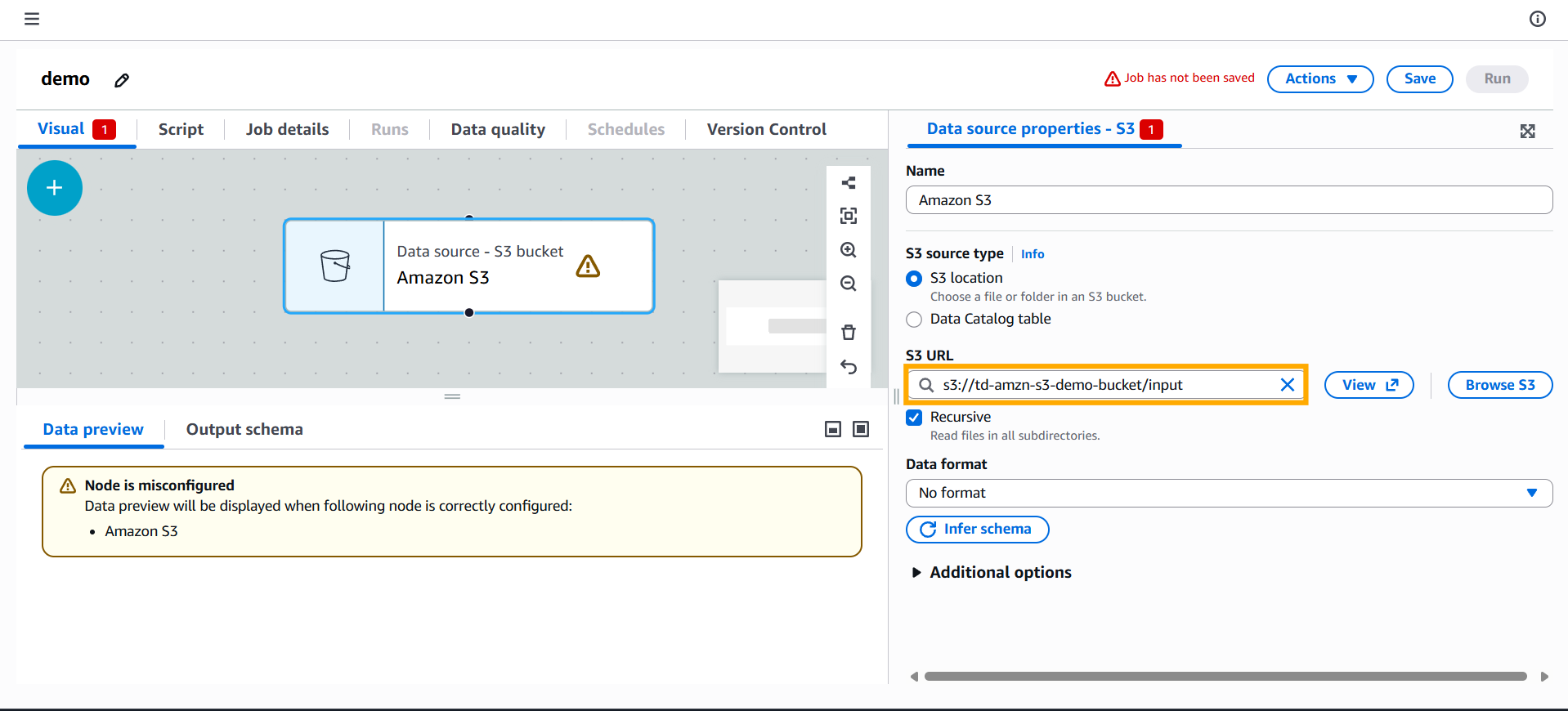View the S3 URL location
Image resolution: width=1568 pixels, height=711 pixels.
pyautogui.click(x=1369, y=385)
